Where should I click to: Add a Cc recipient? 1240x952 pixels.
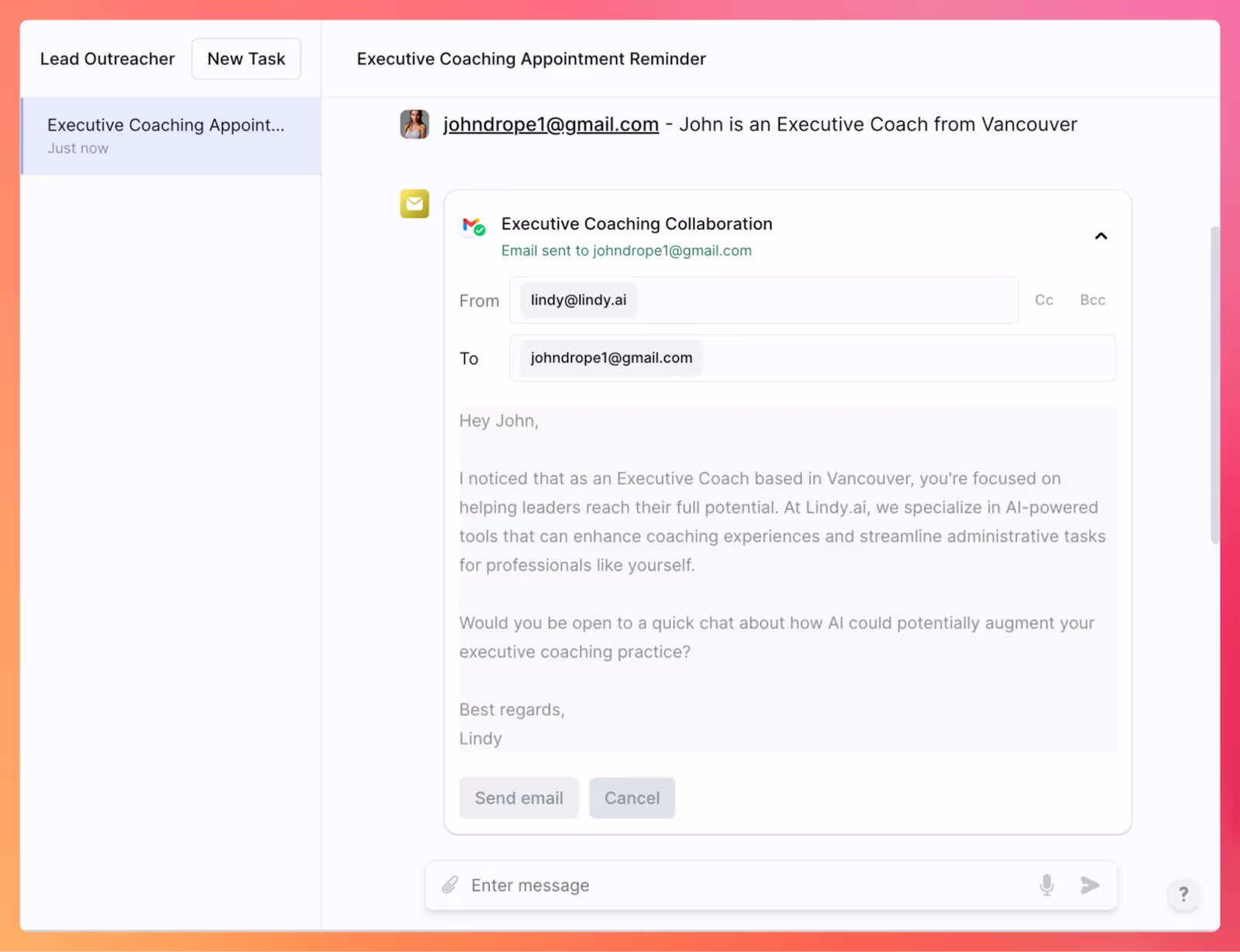[x=1044, y=300]
